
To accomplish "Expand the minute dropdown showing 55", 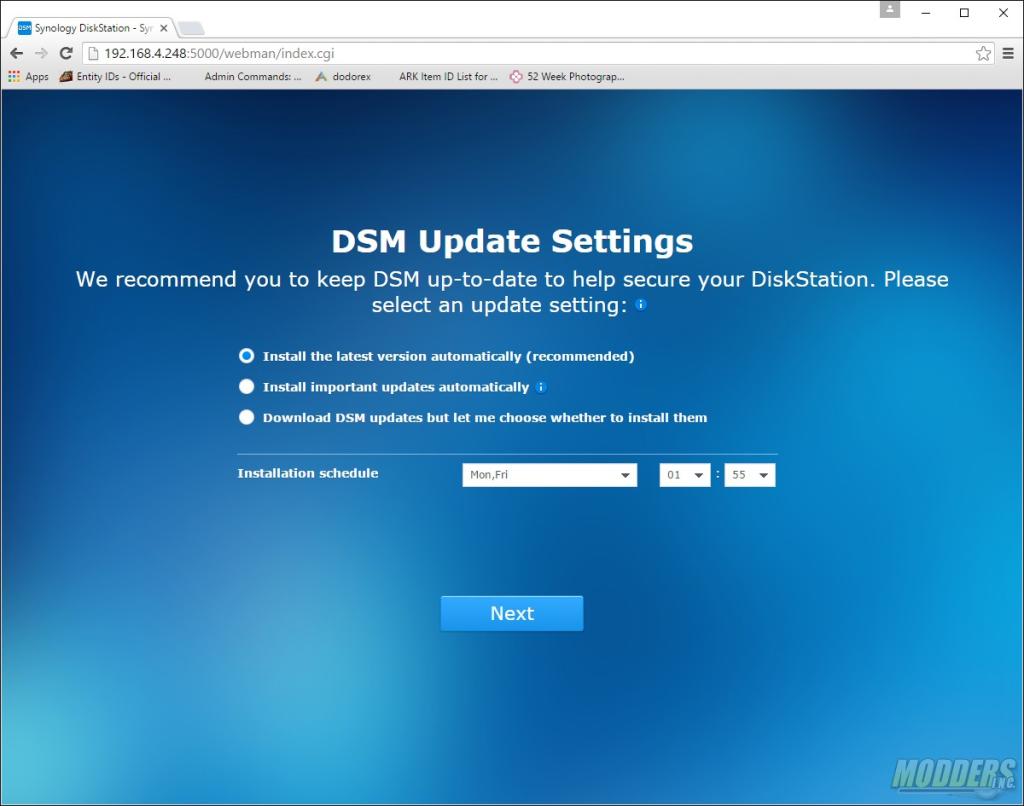I will coord(750,475).
